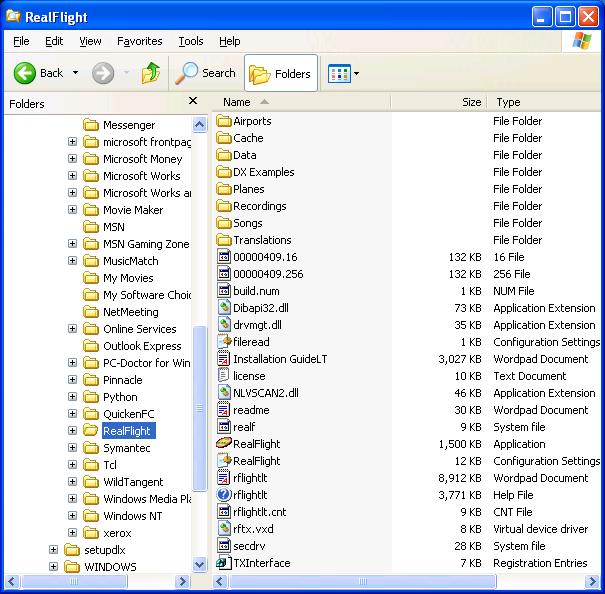Select the Data folder name
Image resolution: width=605 pixels, height=594 pixels.
coord(245,155)
